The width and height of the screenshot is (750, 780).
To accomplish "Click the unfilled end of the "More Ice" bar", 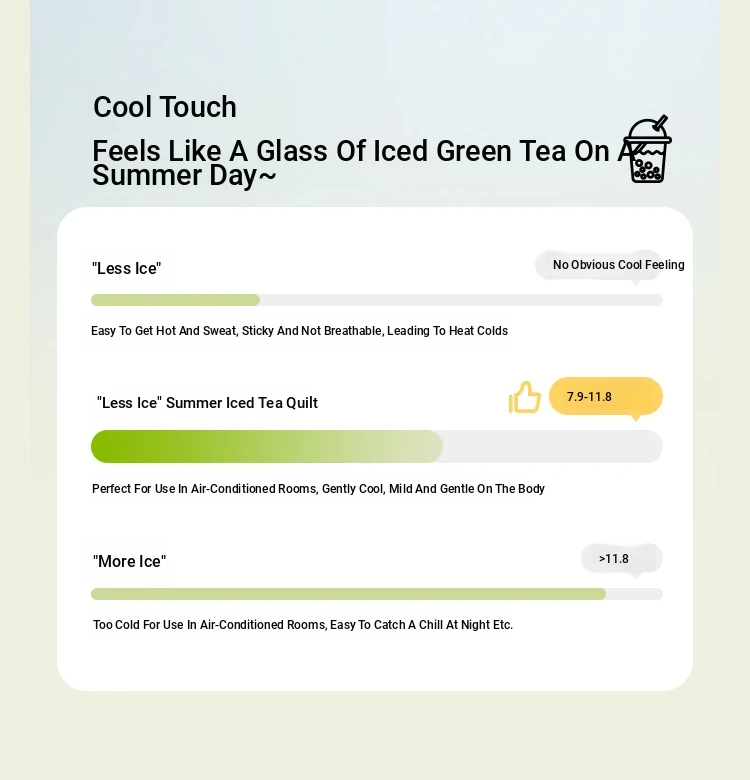I will point(634,594).
